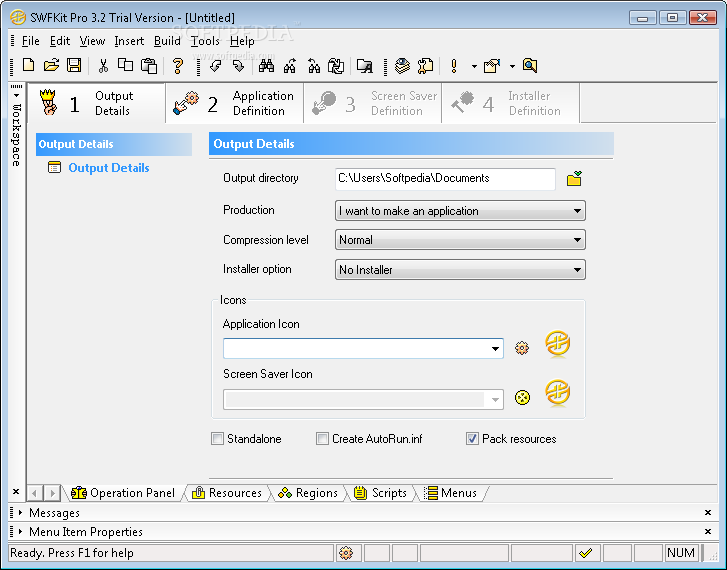
Task: Switch to step 1 Output Details tab
Action: coord(96,103)
